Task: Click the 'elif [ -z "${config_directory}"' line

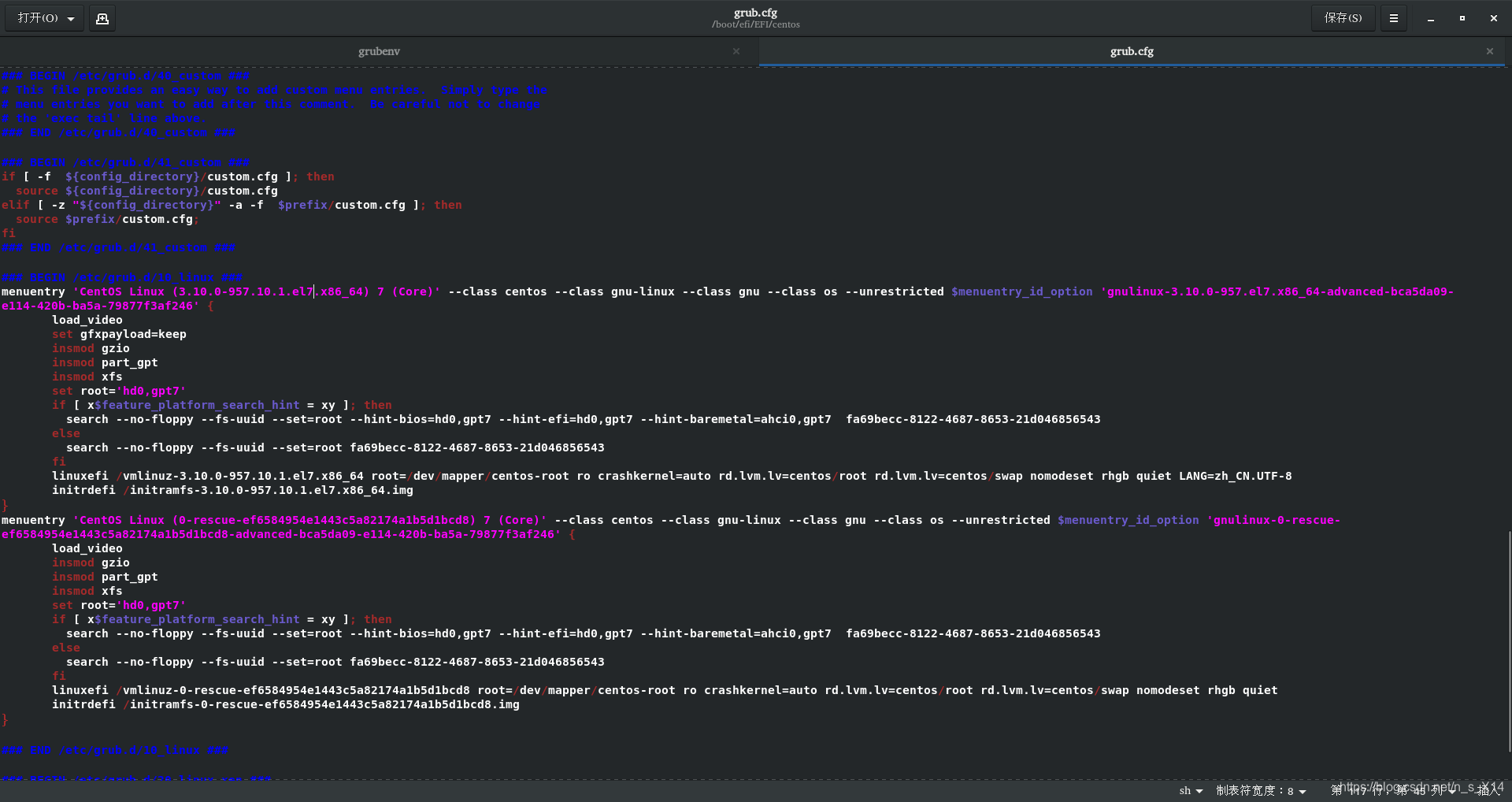Action: [x=232, y=206]
